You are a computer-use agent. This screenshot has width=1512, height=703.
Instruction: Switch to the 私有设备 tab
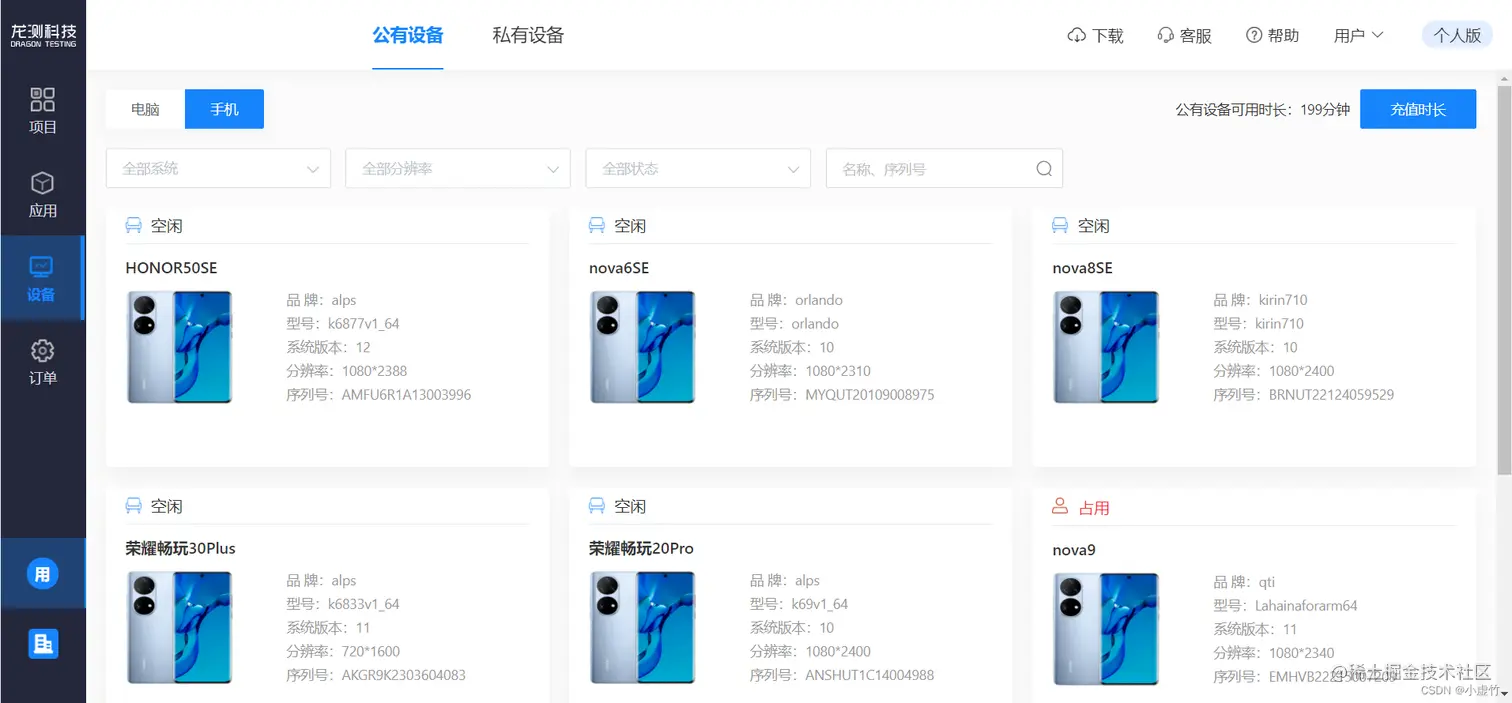point(528,36)
